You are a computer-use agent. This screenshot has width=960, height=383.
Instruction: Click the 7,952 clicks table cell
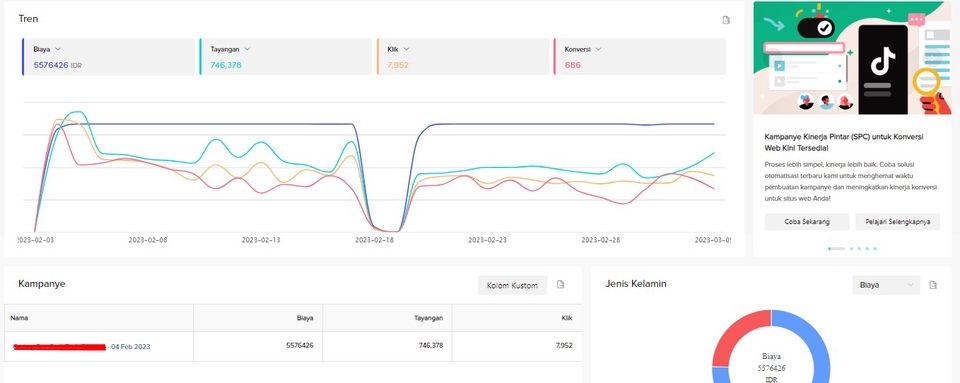pos(517,346)
